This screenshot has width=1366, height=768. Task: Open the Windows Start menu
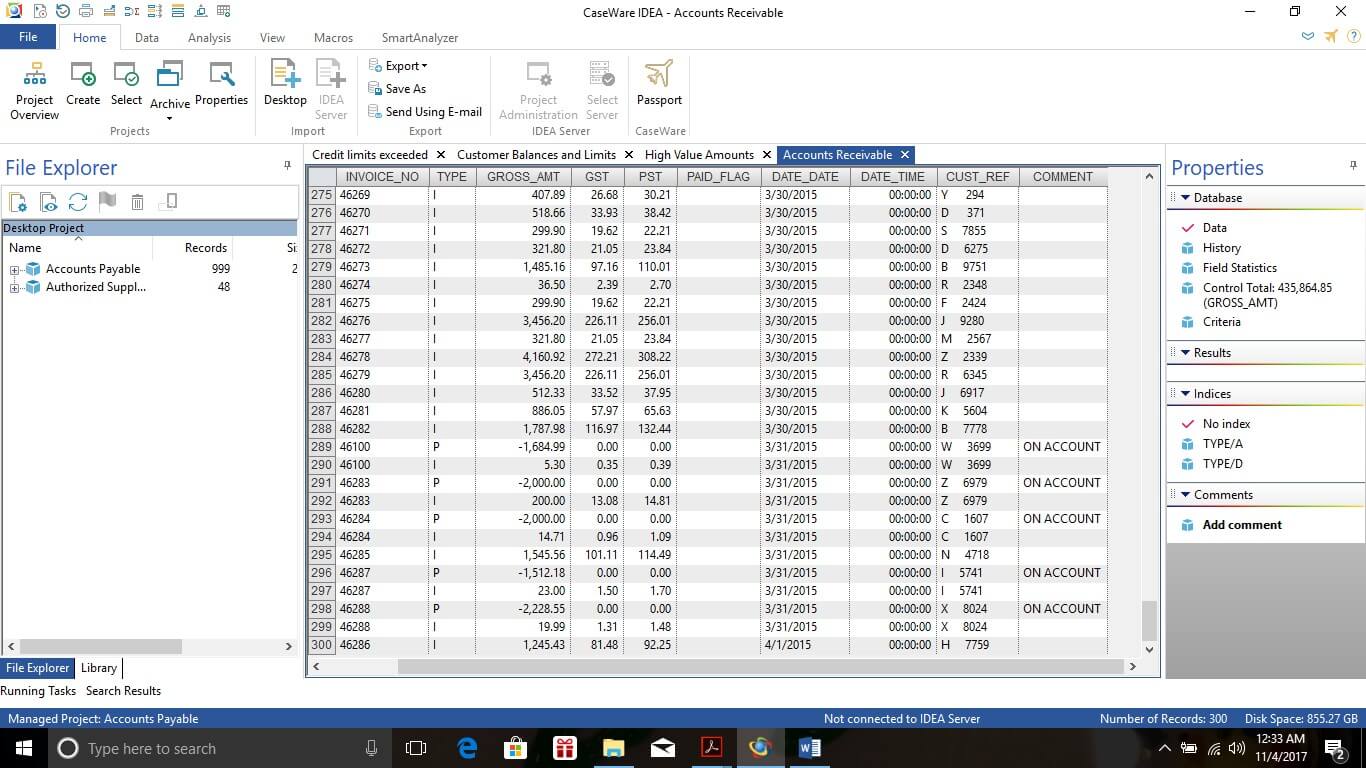point(23,748)
